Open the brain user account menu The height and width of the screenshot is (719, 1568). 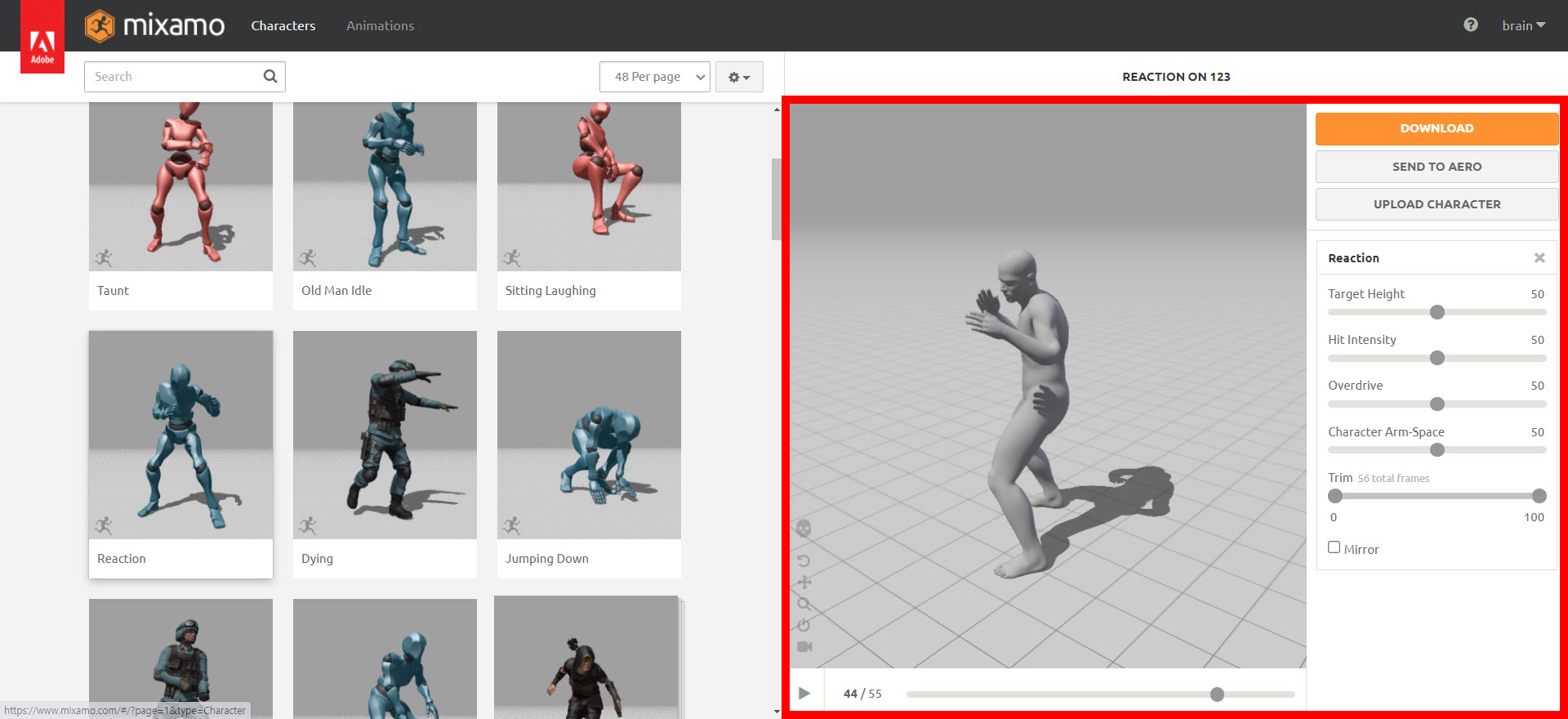[1524, 25]
